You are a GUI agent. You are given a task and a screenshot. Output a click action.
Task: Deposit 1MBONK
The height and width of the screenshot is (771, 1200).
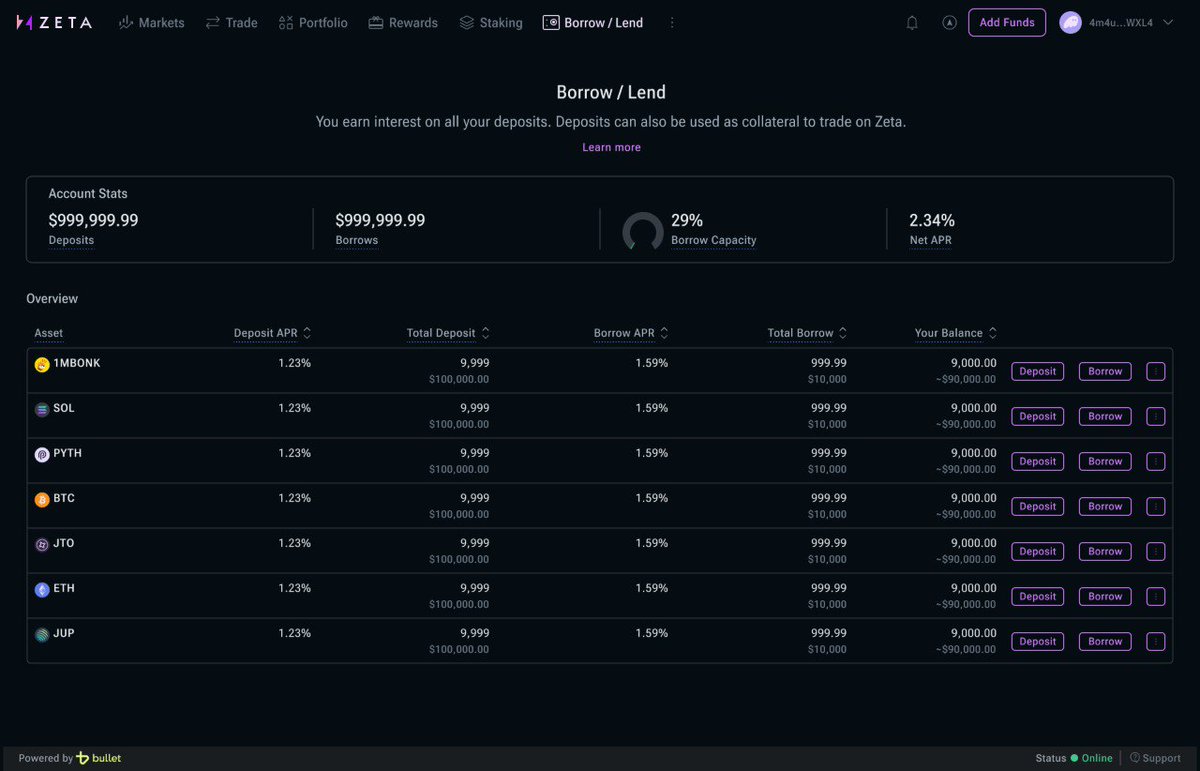pos(1037,371)
